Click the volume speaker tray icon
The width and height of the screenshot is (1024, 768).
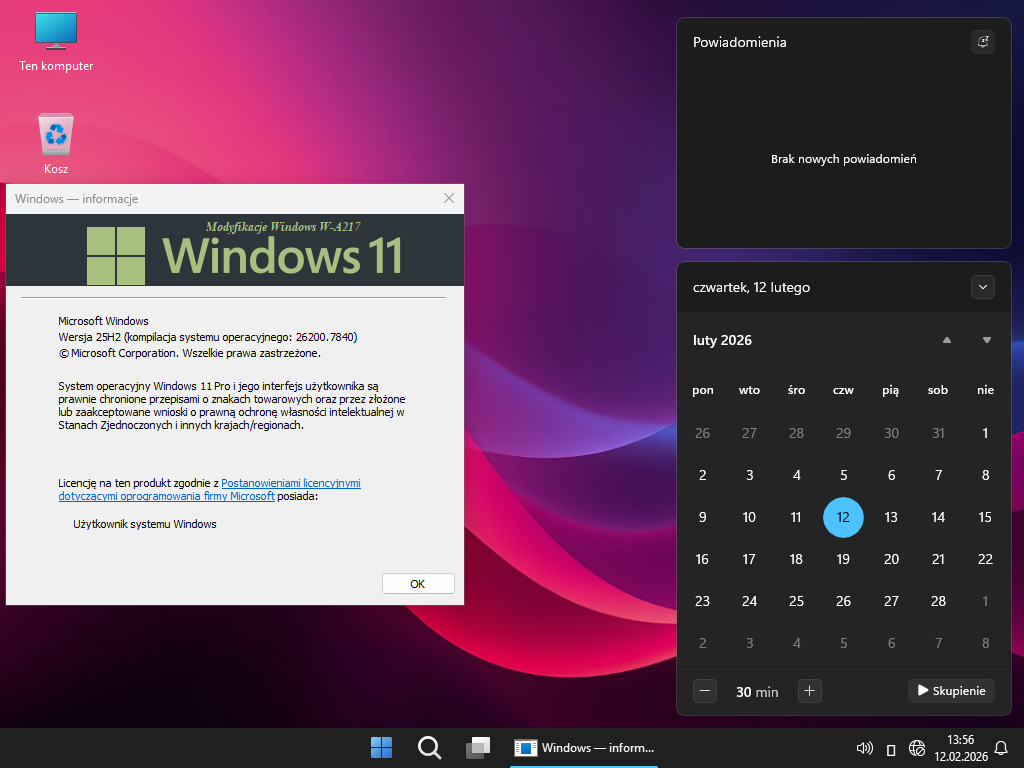tap(865, 748)
